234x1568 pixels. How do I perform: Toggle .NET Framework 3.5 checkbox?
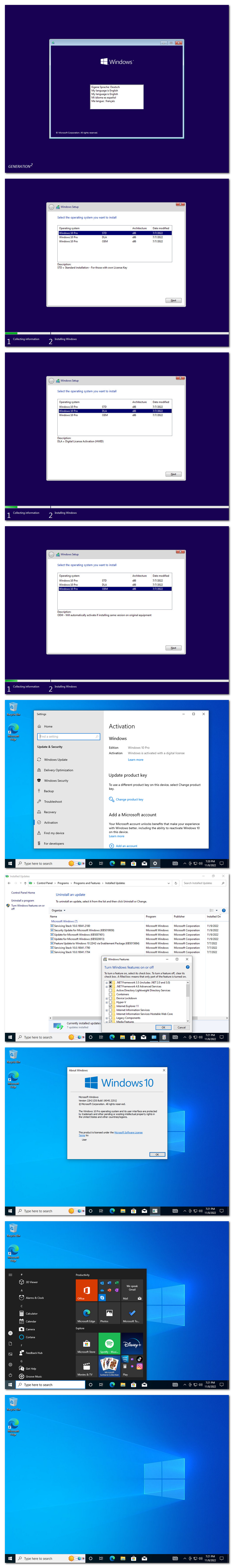tap(111, 982)
